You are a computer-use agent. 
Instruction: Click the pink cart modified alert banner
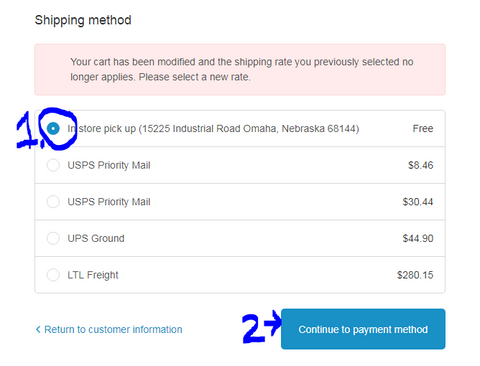click(x=240, y=70)
